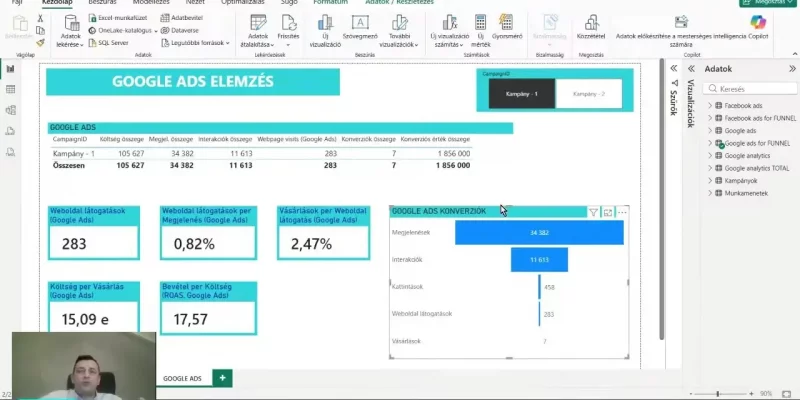Import from Excel-munkafüzet
Image resolution: width=800 pixels, height=400 pixels.
tap(118, 18)
